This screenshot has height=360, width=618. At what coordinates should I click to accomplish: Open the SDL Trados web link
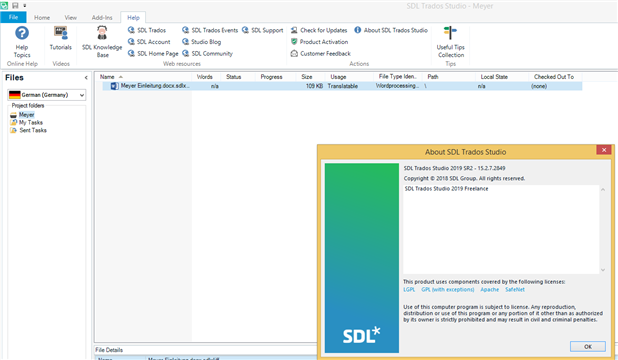click(x=147, y=30)
